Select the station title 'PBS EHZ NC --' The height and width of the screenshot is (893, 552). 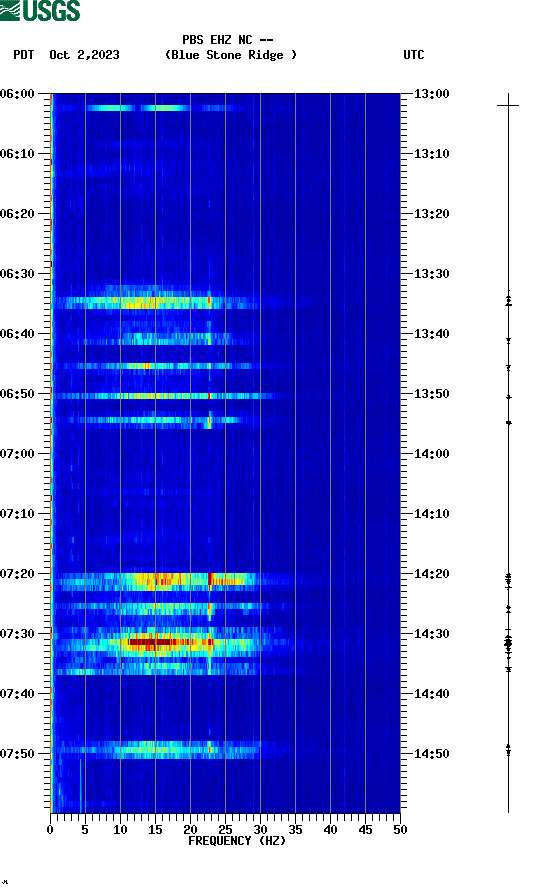228,40
